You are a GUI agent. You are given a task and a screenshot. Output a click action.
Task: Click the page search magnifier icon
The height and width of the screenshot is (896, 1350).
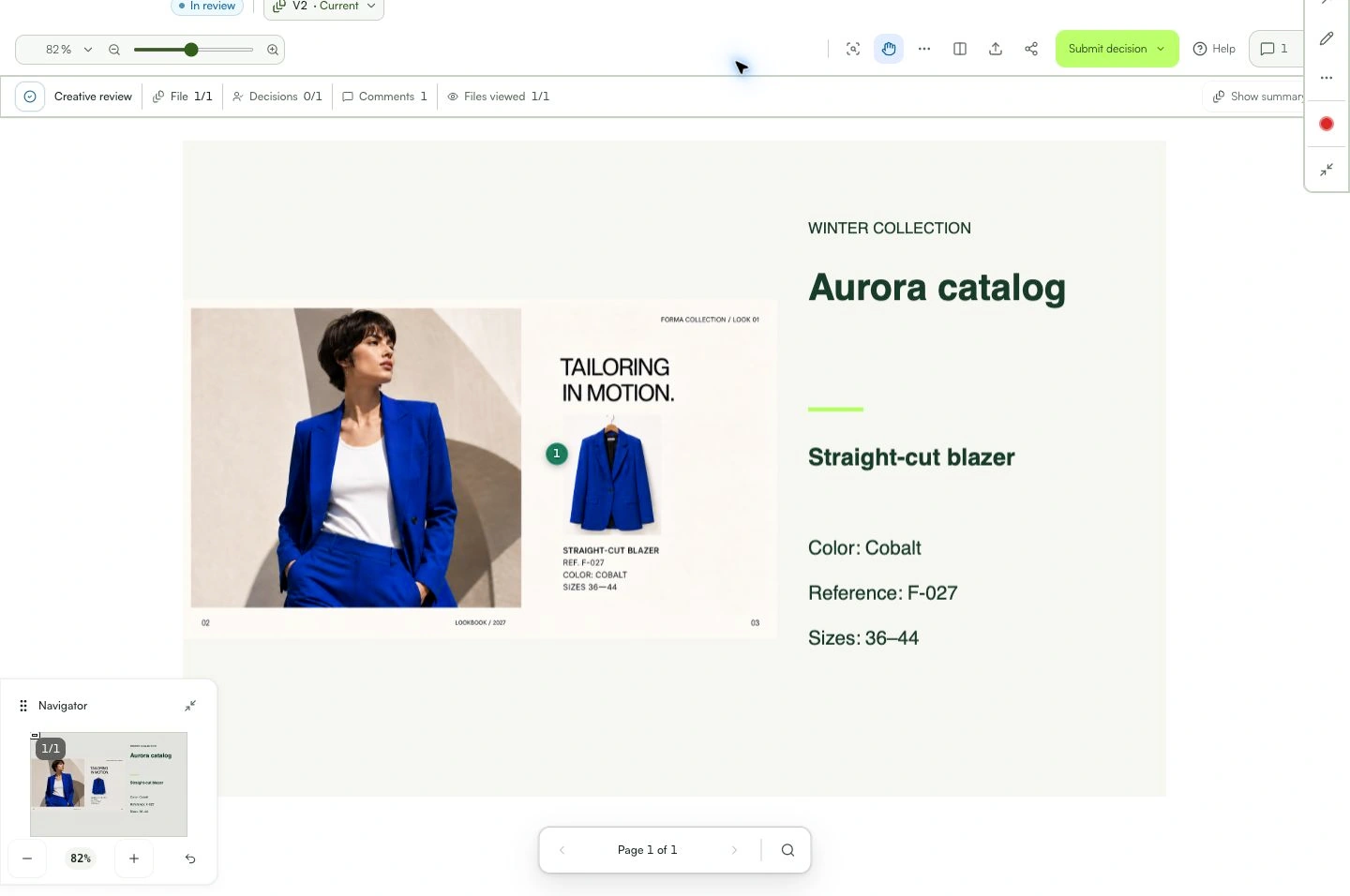coord(787,850)
